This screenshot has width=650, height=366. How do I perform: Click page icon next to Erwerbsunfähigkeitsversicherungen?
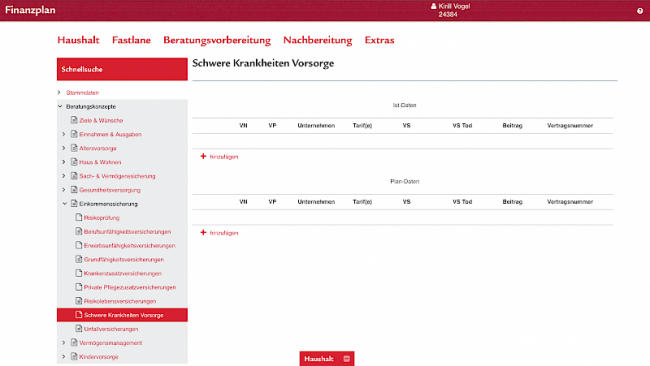pyautogui.click(x=79, y=245)
